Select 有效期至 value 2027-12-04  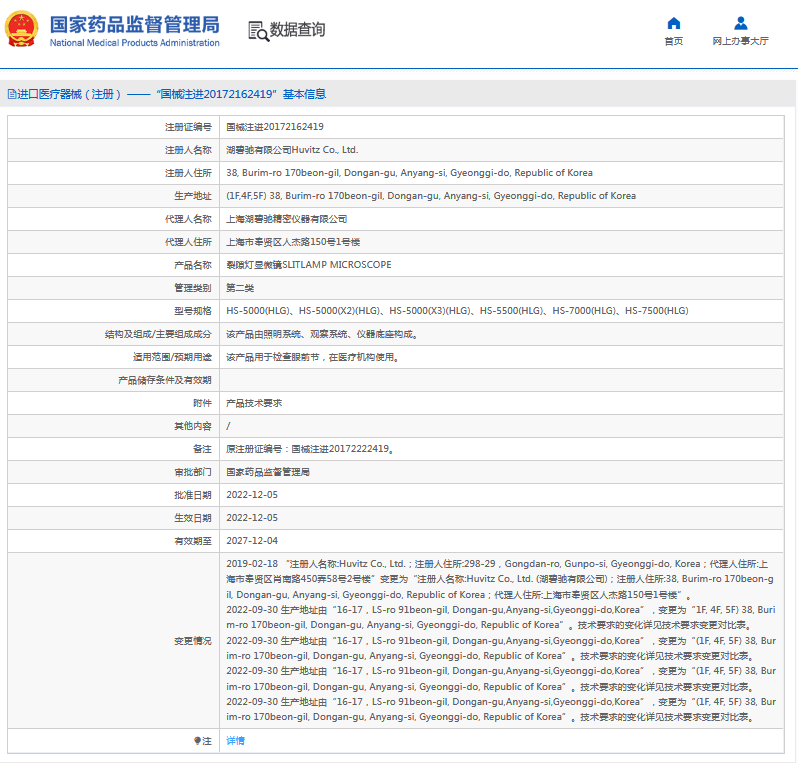pos(252,541)
